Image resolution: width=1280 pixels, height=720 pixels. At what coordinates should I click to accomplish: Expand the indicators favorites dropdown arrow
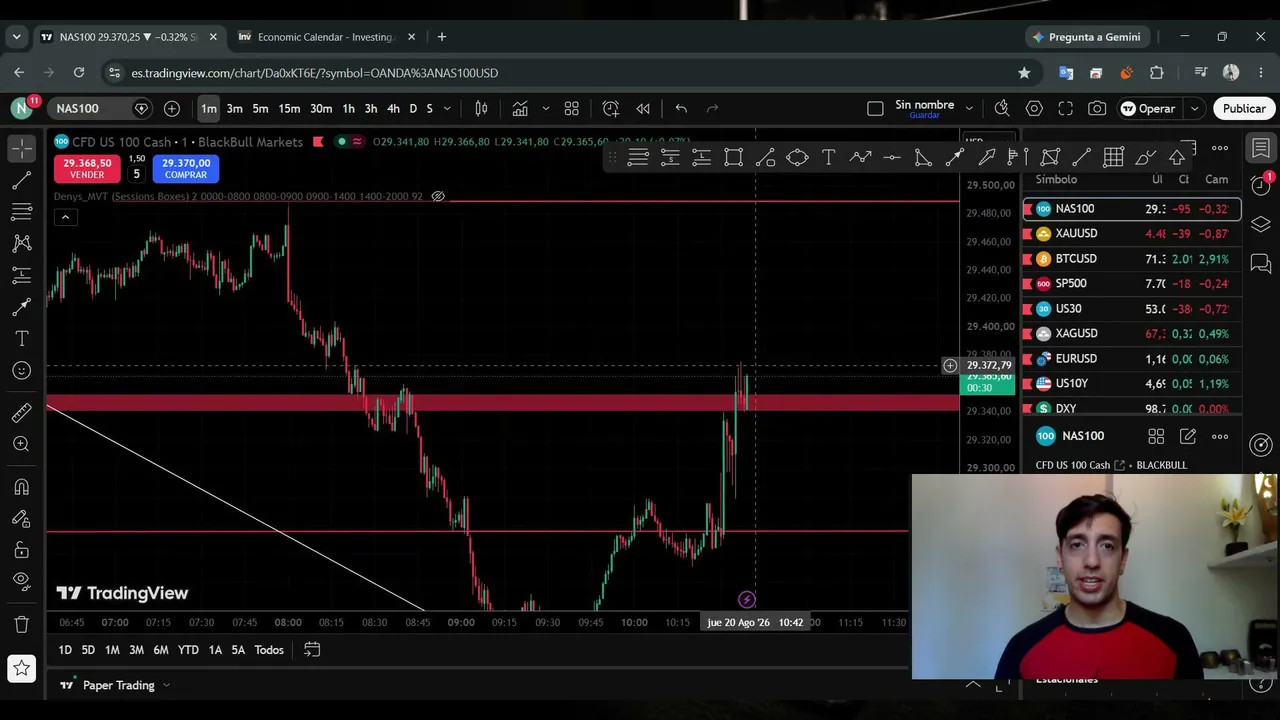545,108
